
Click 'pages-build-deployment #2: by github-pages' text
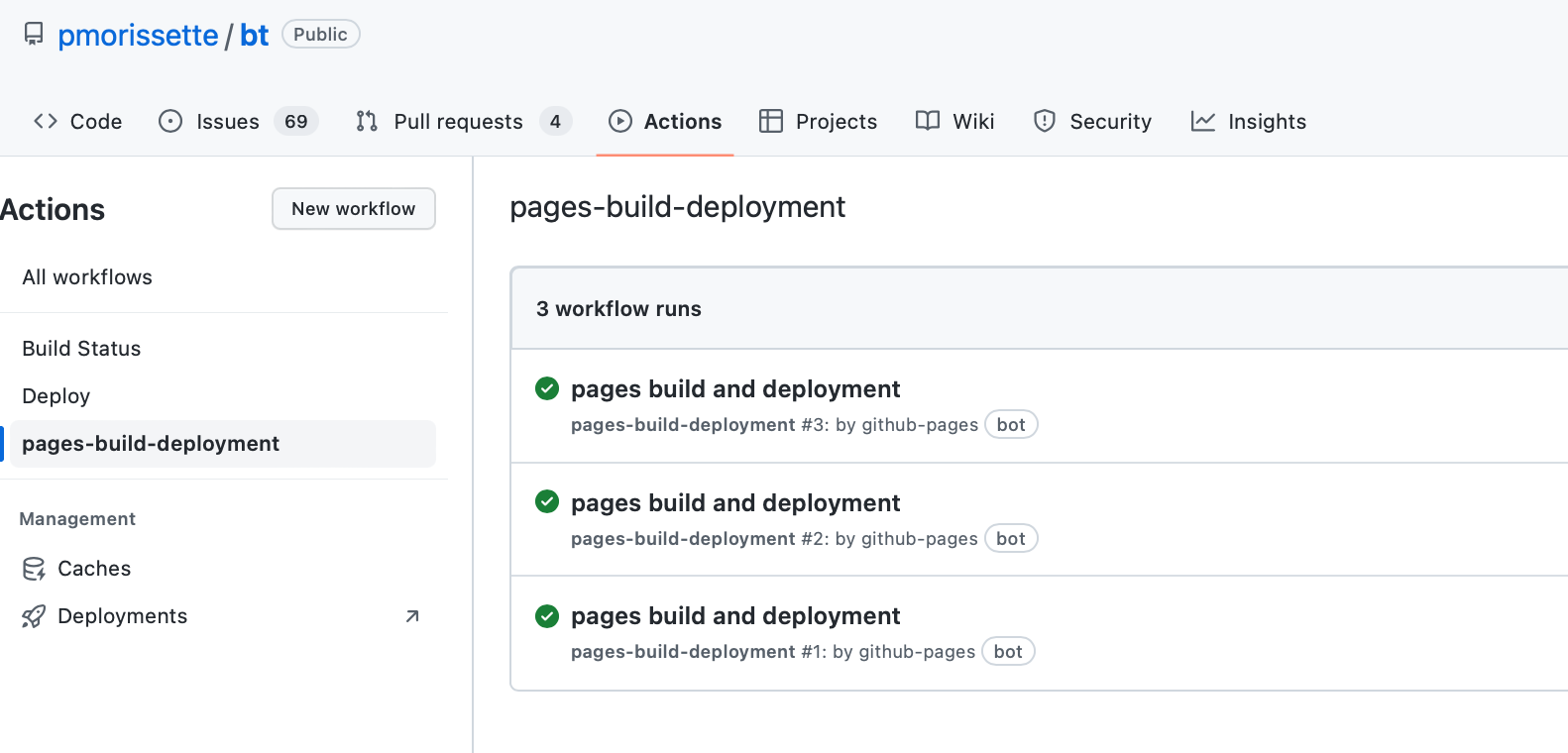[x=774, y=539]
